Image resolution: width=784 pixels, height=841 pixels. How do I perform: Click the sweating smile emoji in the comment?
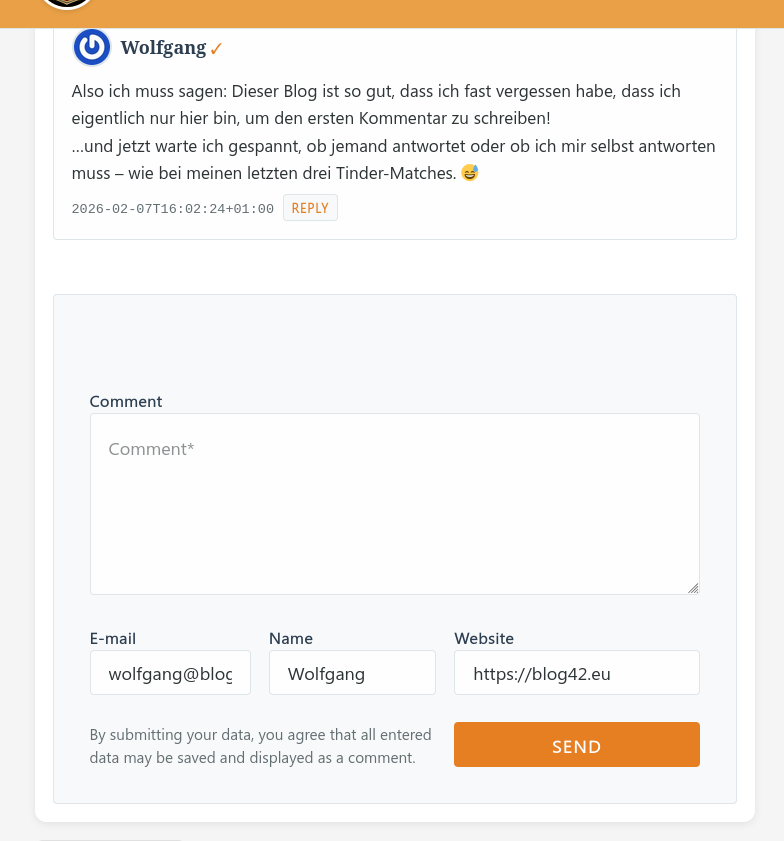tap(470, 173)
